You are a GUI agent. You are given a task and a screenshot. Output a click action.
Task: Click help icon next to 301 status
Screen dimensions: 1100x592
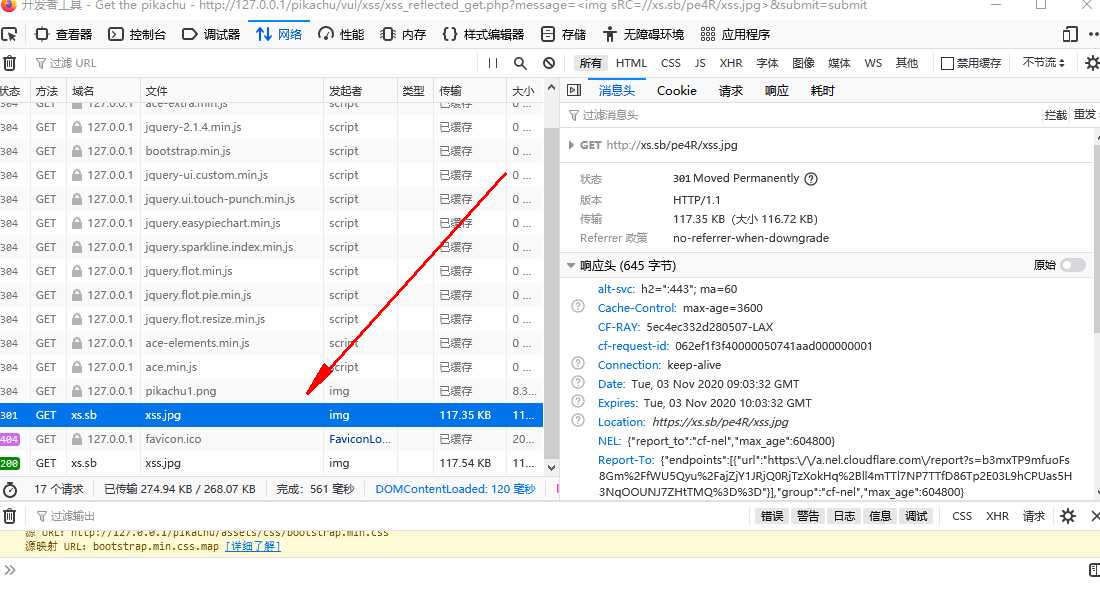[811, 179]
